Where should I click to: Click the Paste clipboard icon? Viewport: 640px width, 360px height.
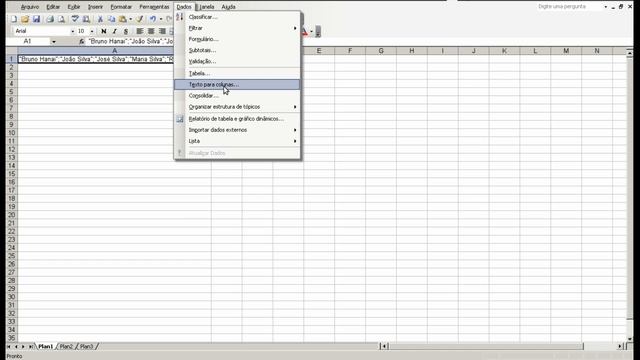coord(122,19)
